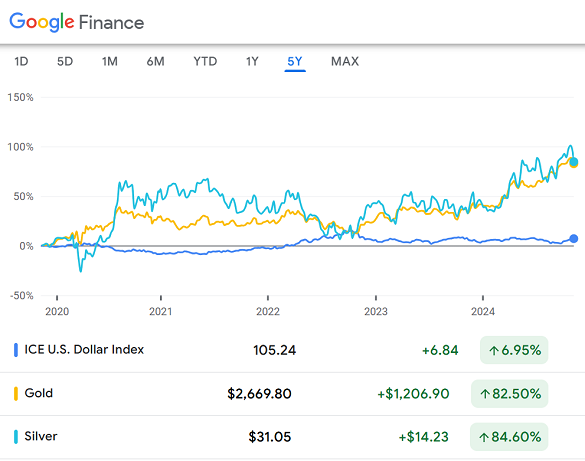Click the +$1,206.90 change value
Viewport: 585px width, 461px height.
[413, 394]
